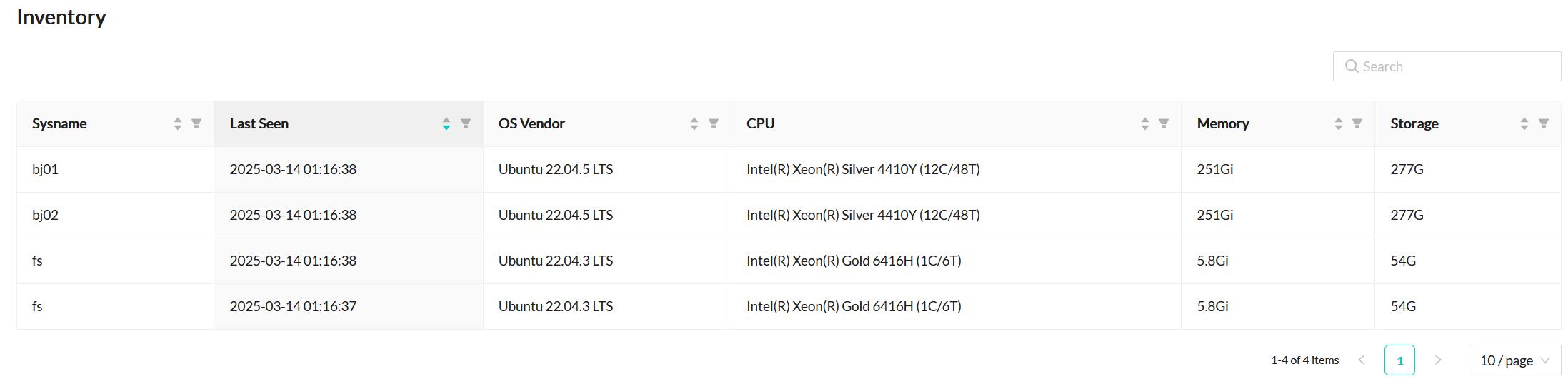Click the Sysname sort arrows icon
This screenshot has height=379, width=1568.
tap(178, 123)
